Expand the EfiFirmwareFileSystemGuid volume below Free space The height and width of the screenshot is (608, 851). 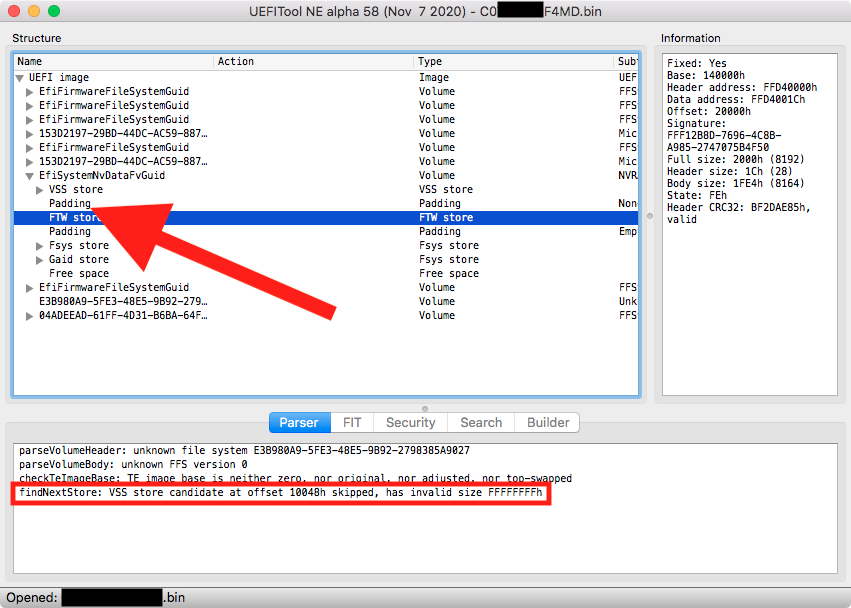30,288
